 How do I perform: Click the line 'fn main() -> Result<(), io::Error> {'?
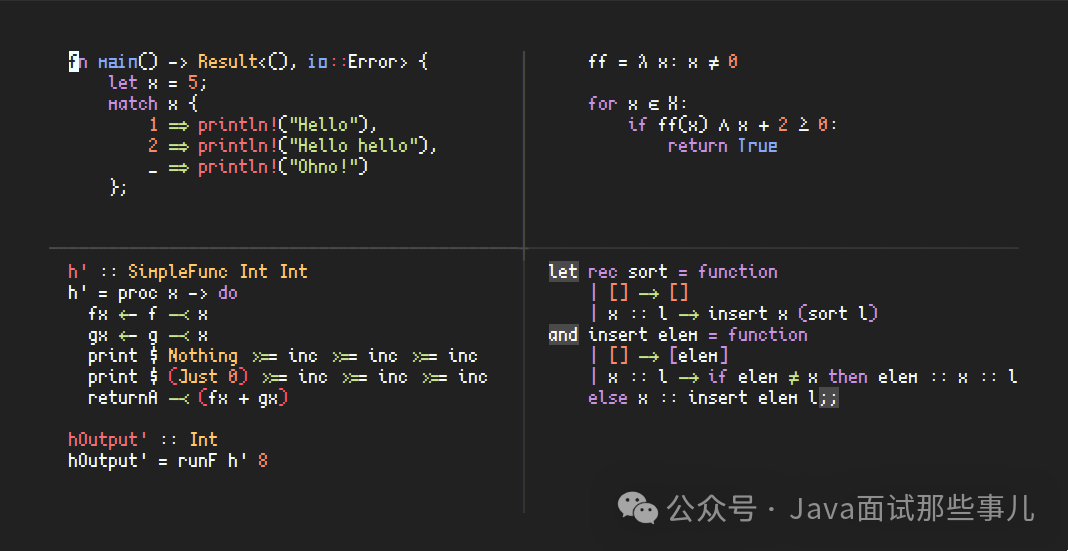(248, 62)
